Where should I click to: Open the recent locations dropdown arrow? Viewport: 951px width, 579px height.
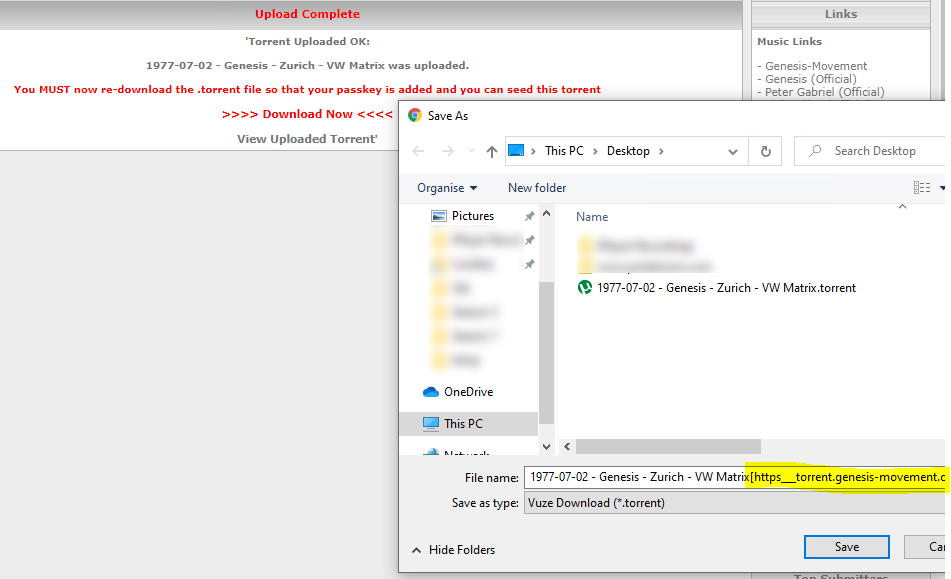coord(471,152)
